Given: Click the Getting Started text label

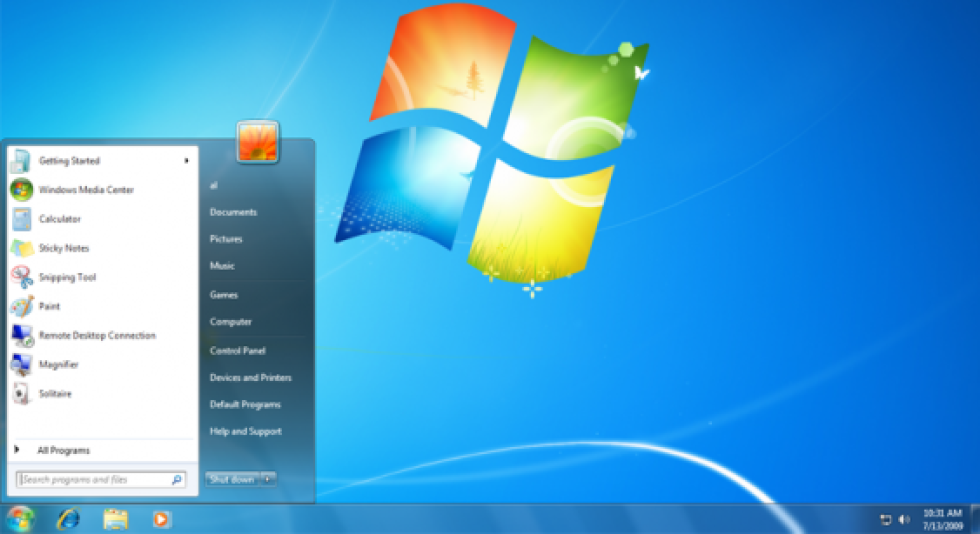Looking at the screenshot, I should pos(69,161).
